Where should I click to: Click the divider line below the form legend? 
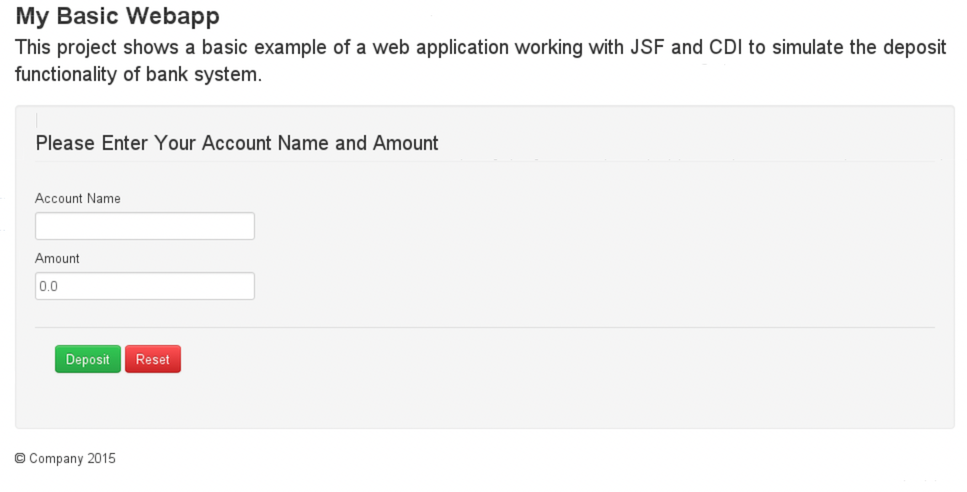[x=484, y=161]
